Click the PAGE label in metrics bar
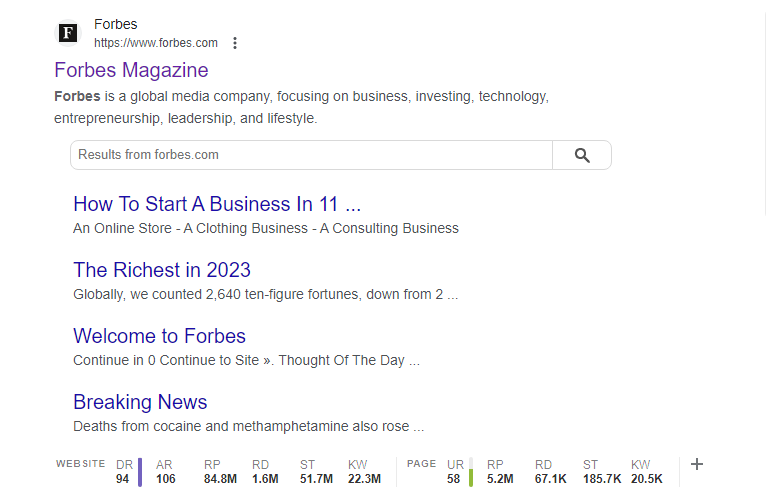 [x=422, y=464]
